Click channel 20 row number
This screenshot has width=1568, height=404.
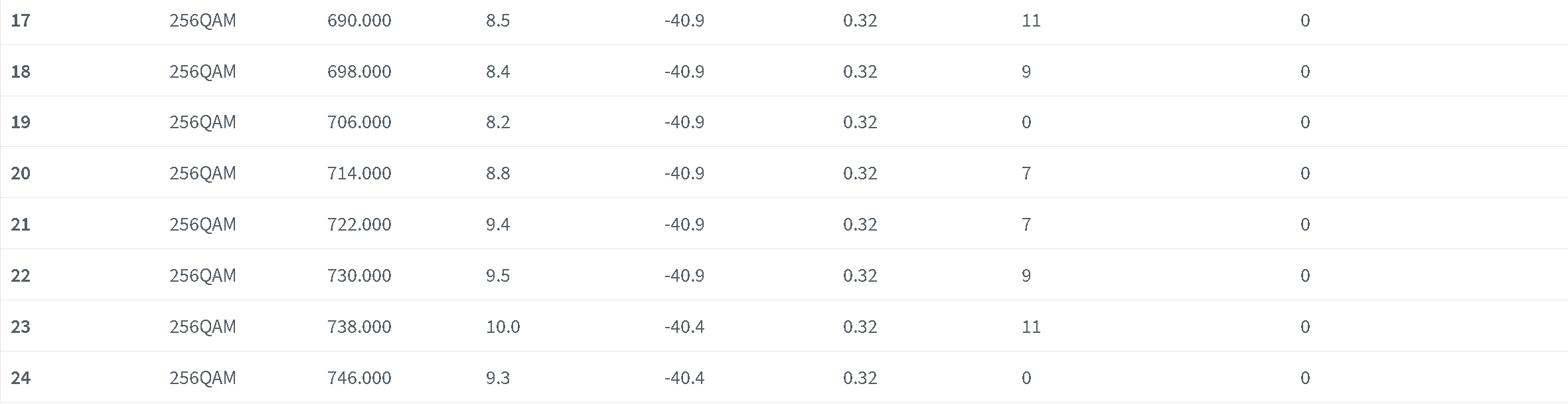pyautogui.click(x=21, y=173)
